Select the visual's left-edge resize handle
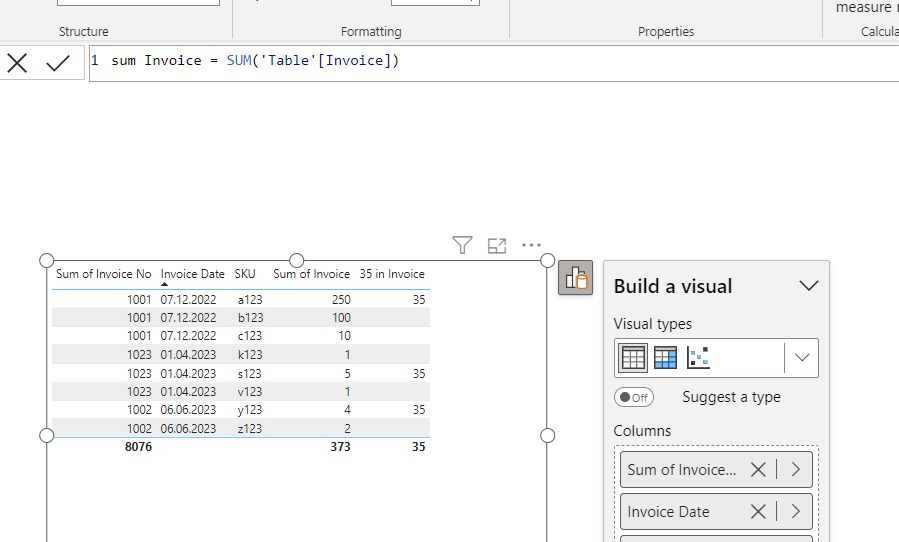Image resolution: width=899 pixels, height=542 pixels. coord(46,435)
